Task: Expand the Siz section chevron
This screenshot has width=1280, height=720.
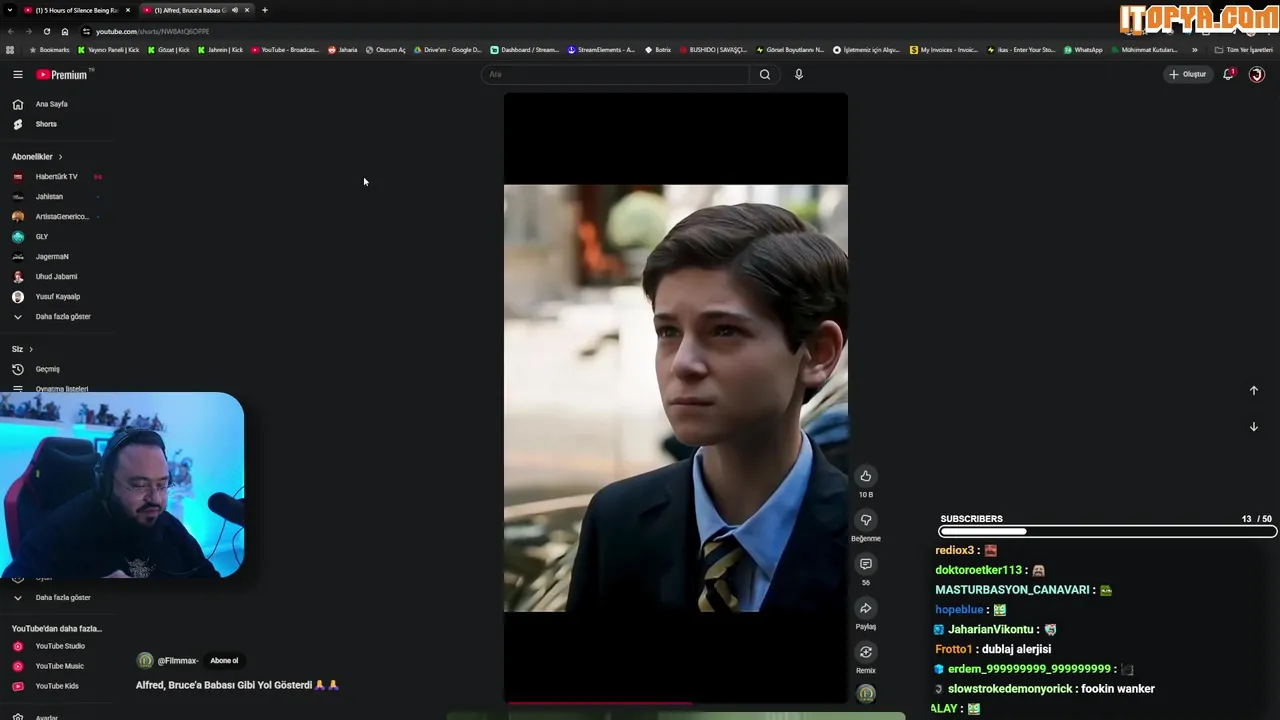Action: (x=31, y=349)
